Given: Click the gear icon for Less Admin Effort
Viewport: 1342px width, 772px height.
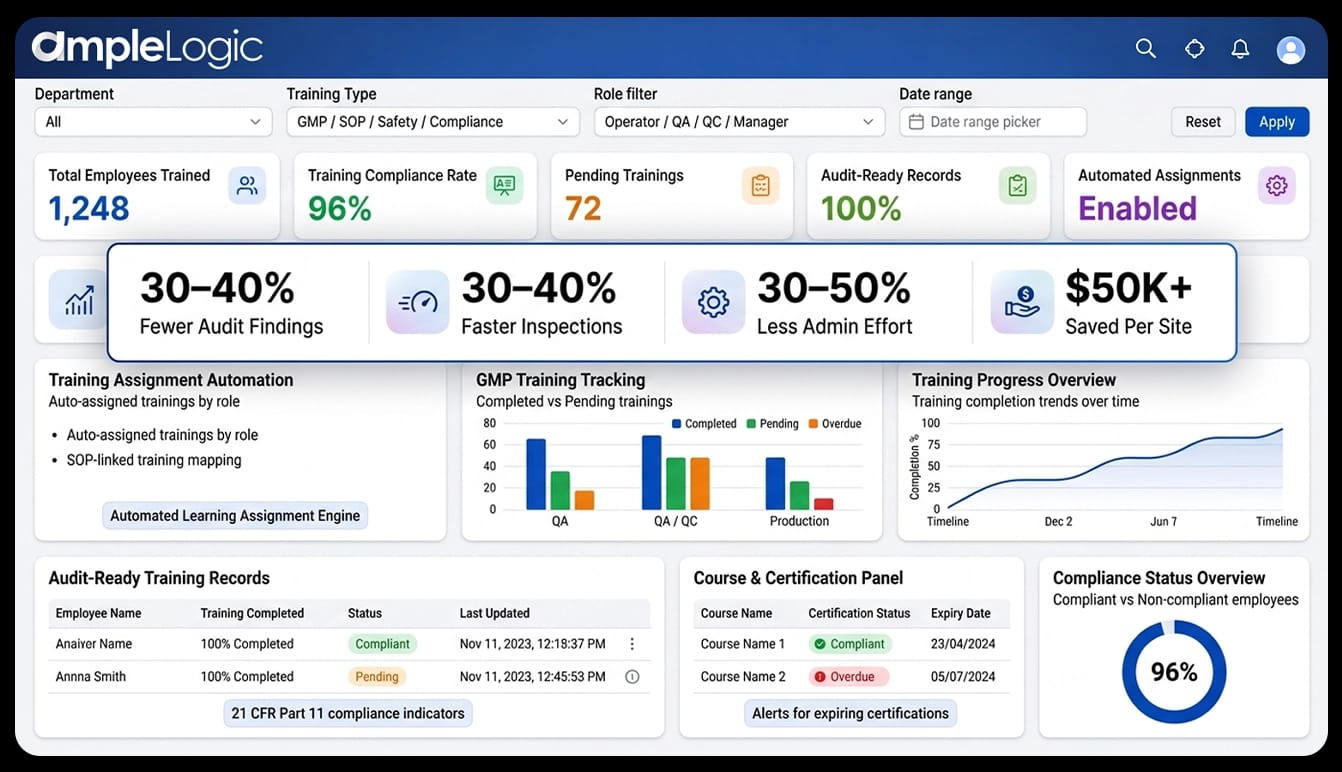Looking at the screenshot, I should pyautogui.click(x=713, y=302).
